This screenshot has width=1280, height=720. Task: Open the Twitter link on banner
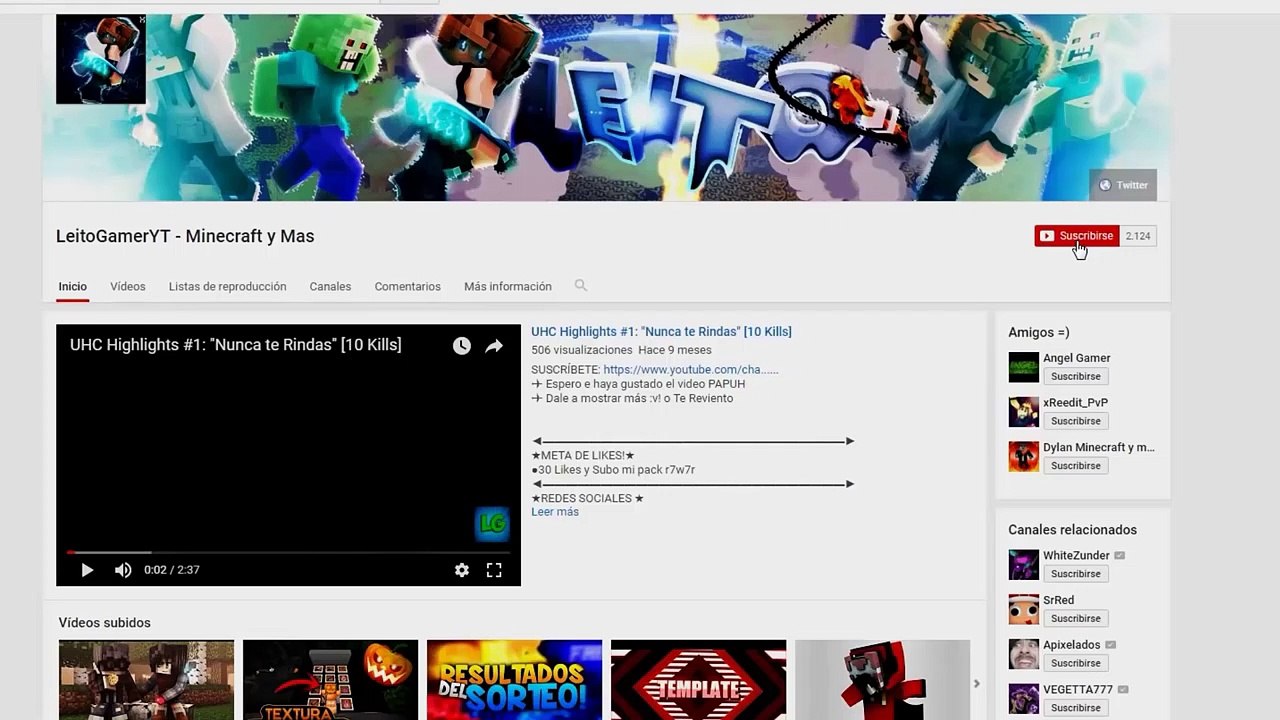point(1123,185)
